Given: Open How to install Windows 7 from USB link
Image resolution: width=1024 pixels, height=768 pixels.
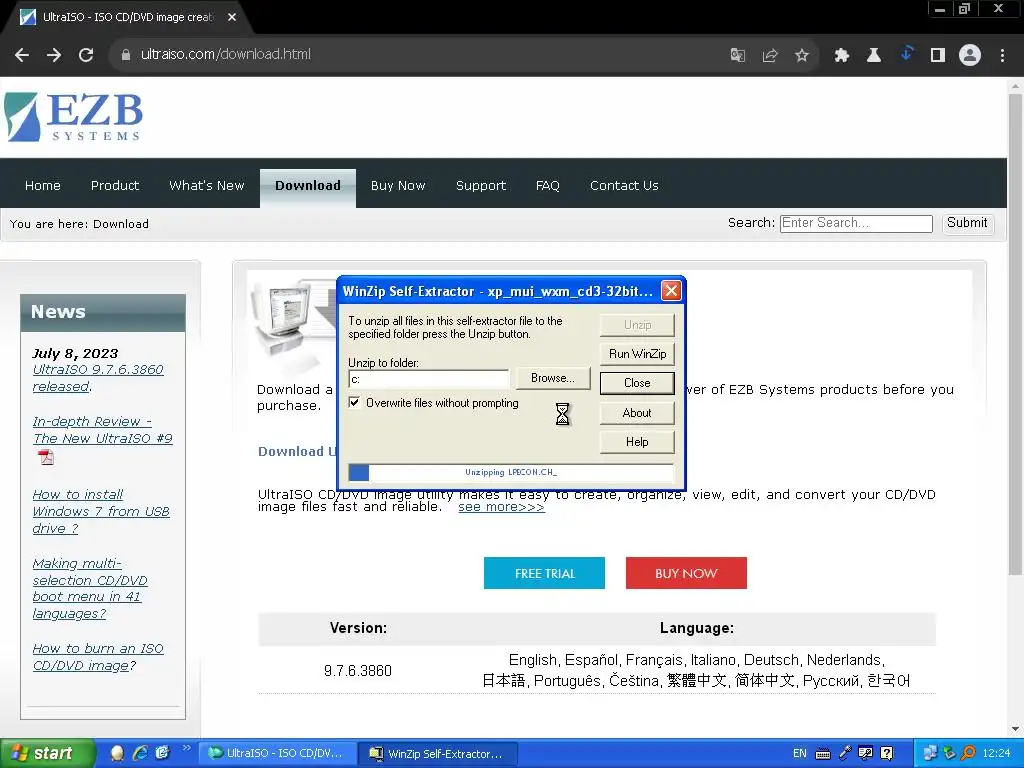Looking at the screenshot, I should pos(101,511).
